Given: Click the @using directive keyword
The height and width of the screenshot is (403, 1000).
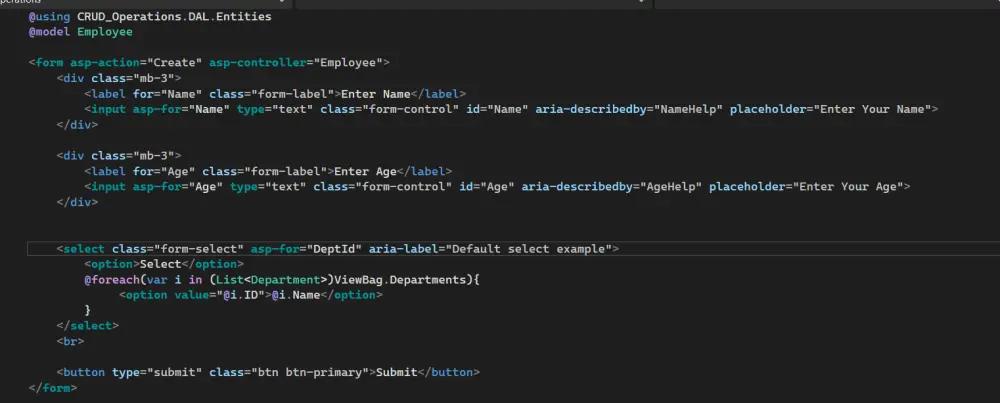Looking at the screenshot, I should coord(49,17).
